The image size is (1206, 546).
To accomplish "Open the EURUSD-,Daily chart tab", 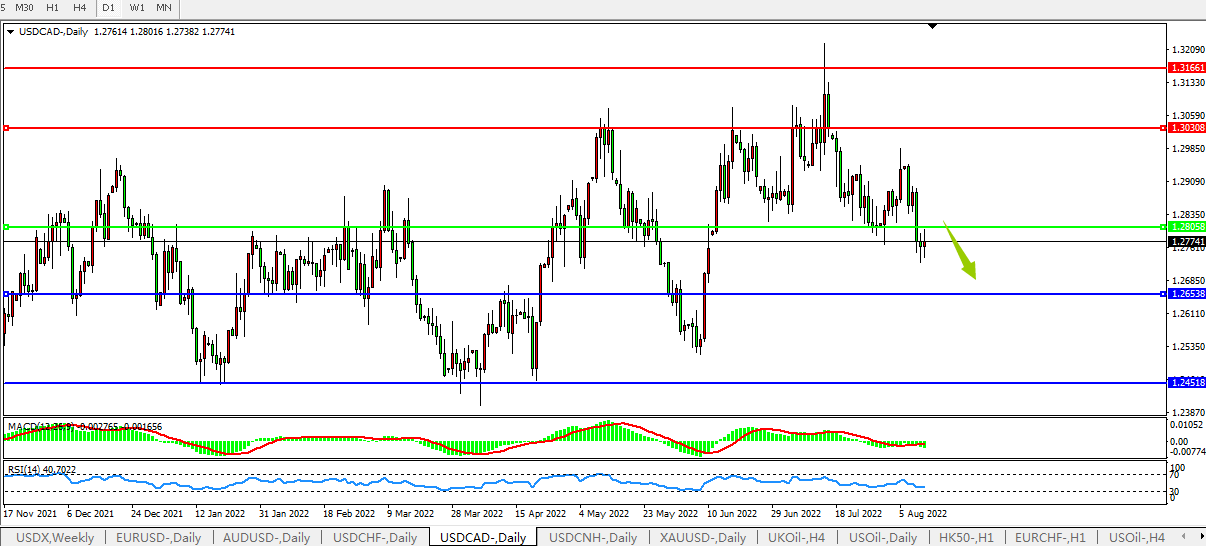I will click(x=158, y=537).
